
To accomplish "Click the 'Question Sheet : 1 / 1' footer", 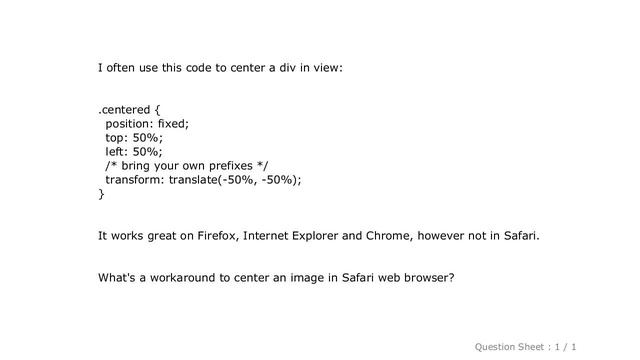I will [x=525, y=347].
